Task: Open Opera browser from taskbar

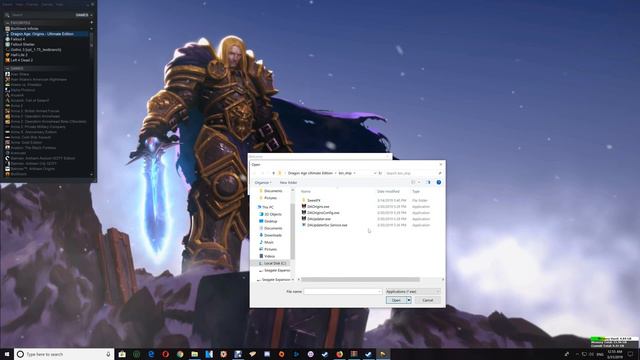Action: click(x=165, y=354)
